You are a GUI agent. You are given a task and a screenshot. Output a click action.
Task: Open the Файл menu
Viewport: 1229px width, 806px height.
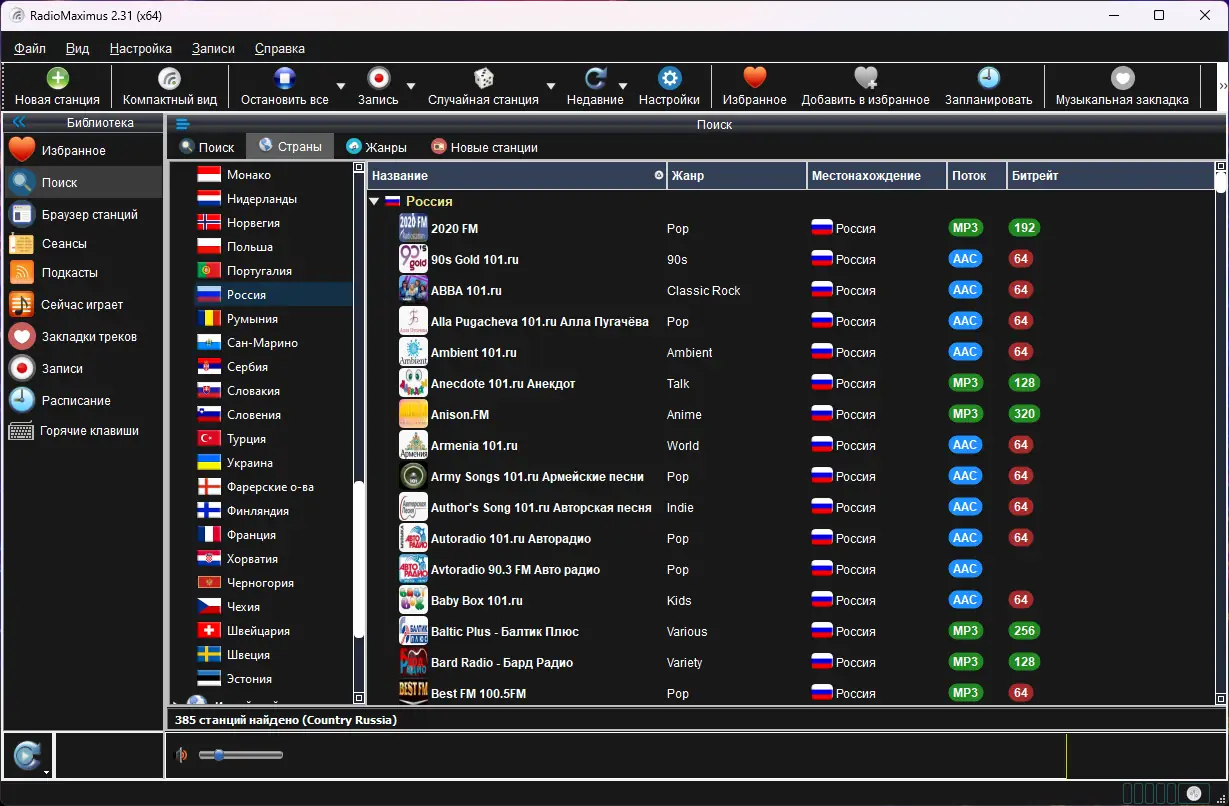(x=30, y=48)
